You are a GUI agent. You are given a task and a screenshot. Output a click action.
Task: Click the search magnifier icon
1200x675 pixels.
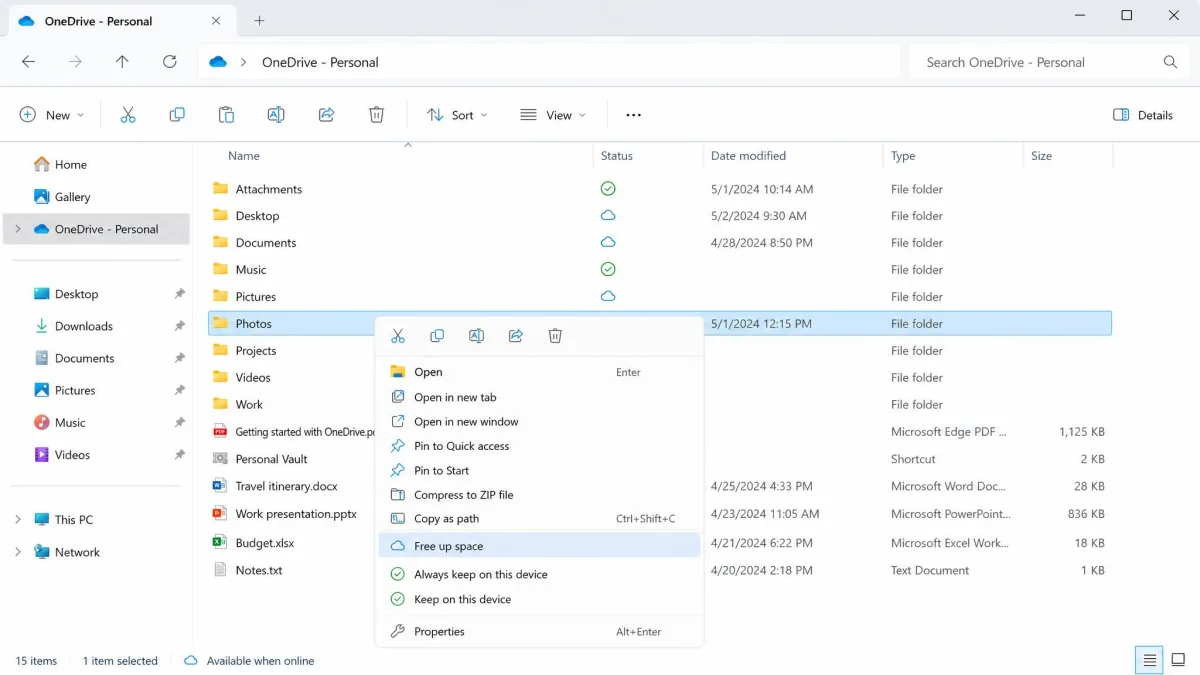(1170, 62)
